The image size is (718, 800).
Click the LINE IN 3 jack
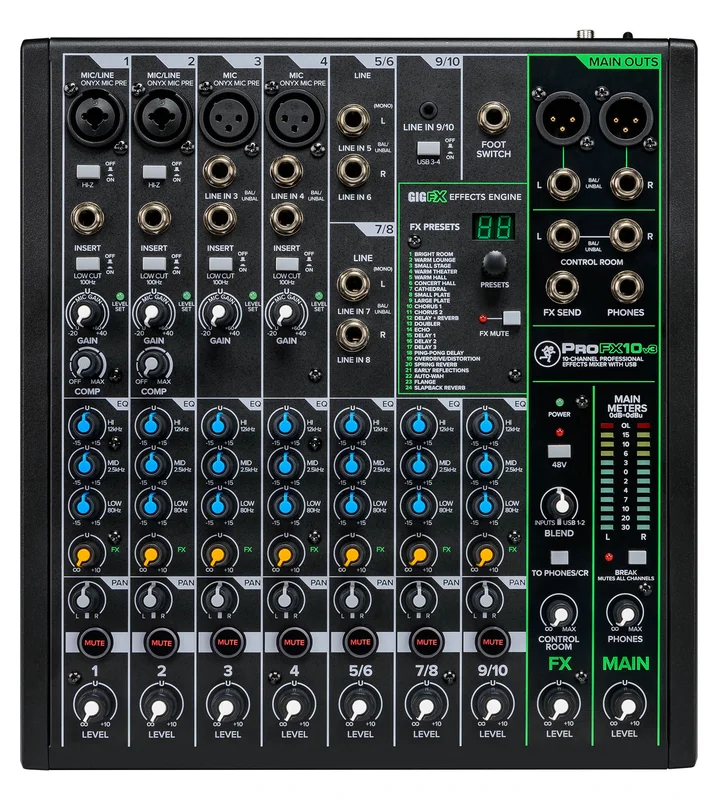point(219,171)
